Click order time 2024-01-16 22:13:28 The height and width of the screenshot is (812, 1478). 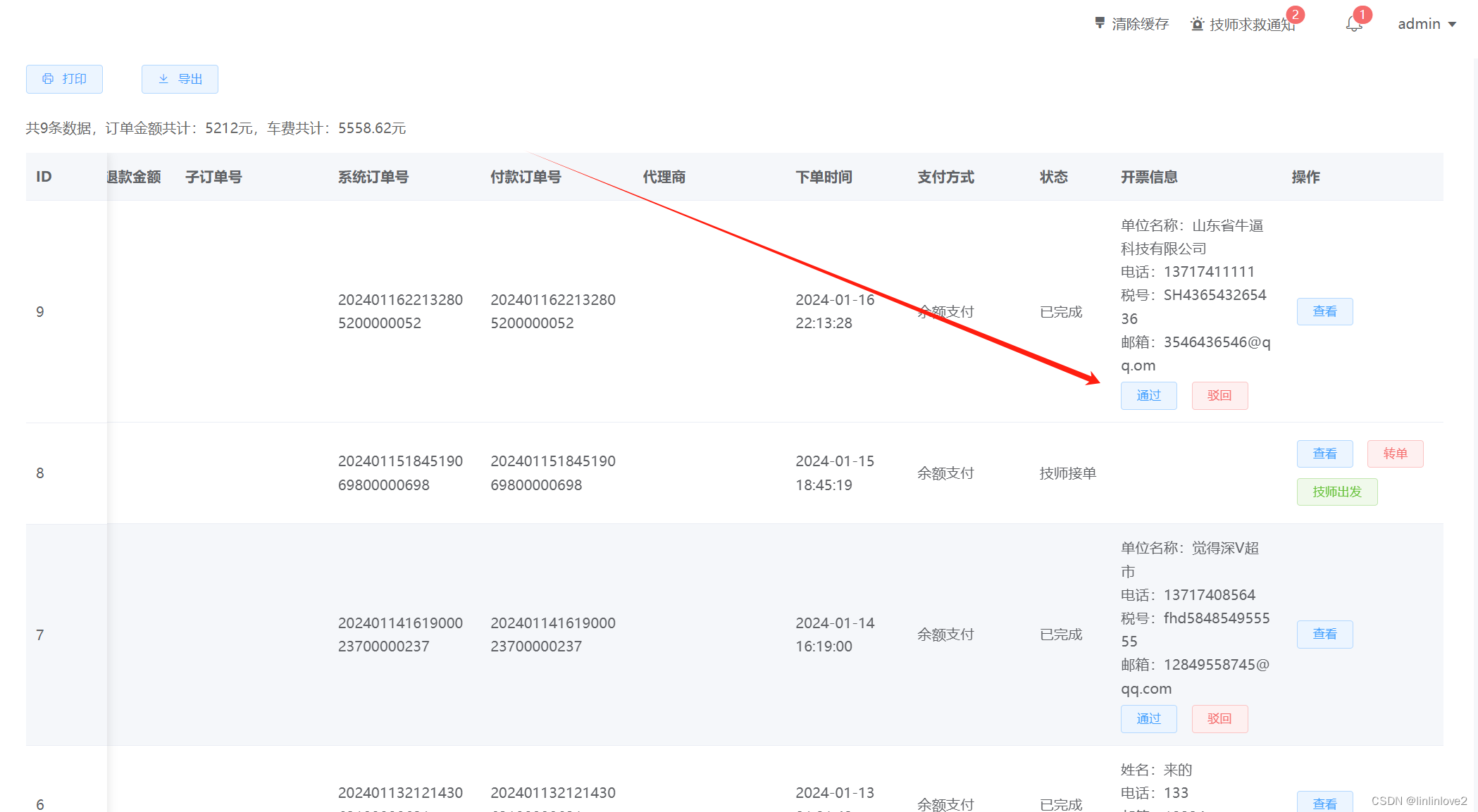coord(835,311)
